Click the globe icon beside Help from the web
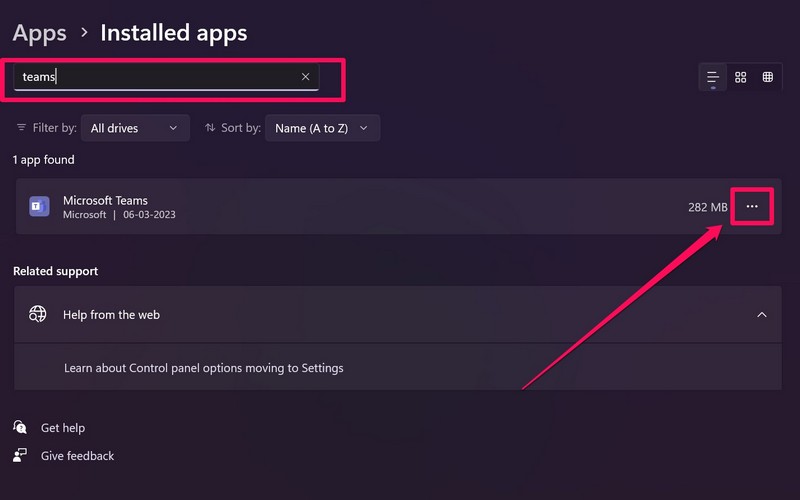 [x=38, y=314]
